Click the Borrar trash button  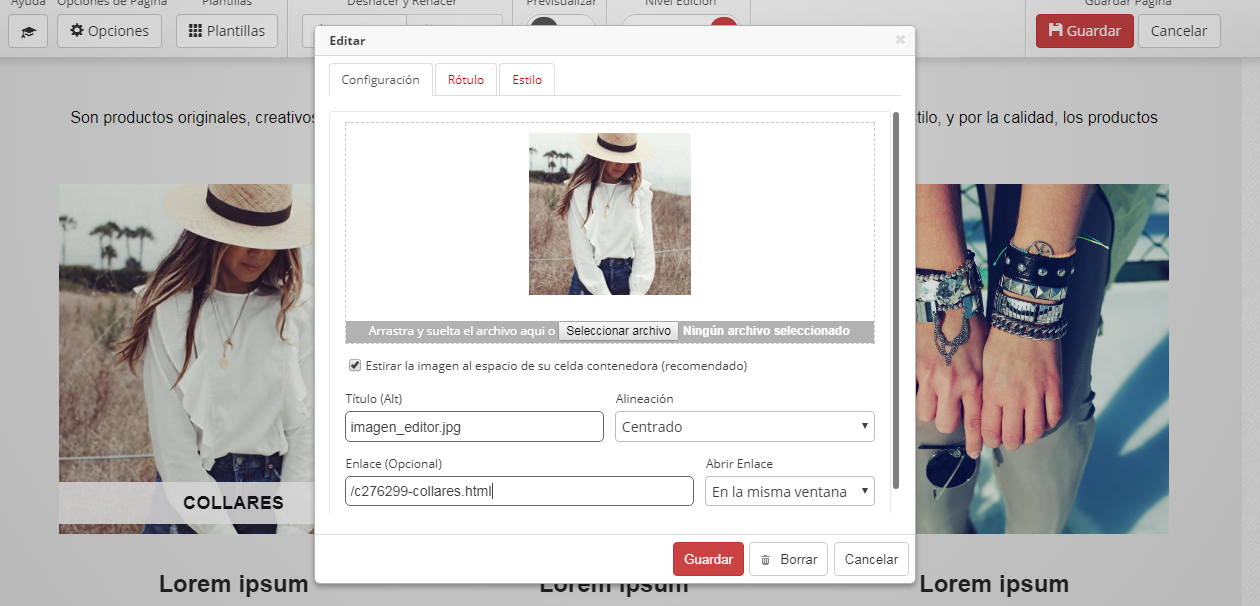pos(788,559)
